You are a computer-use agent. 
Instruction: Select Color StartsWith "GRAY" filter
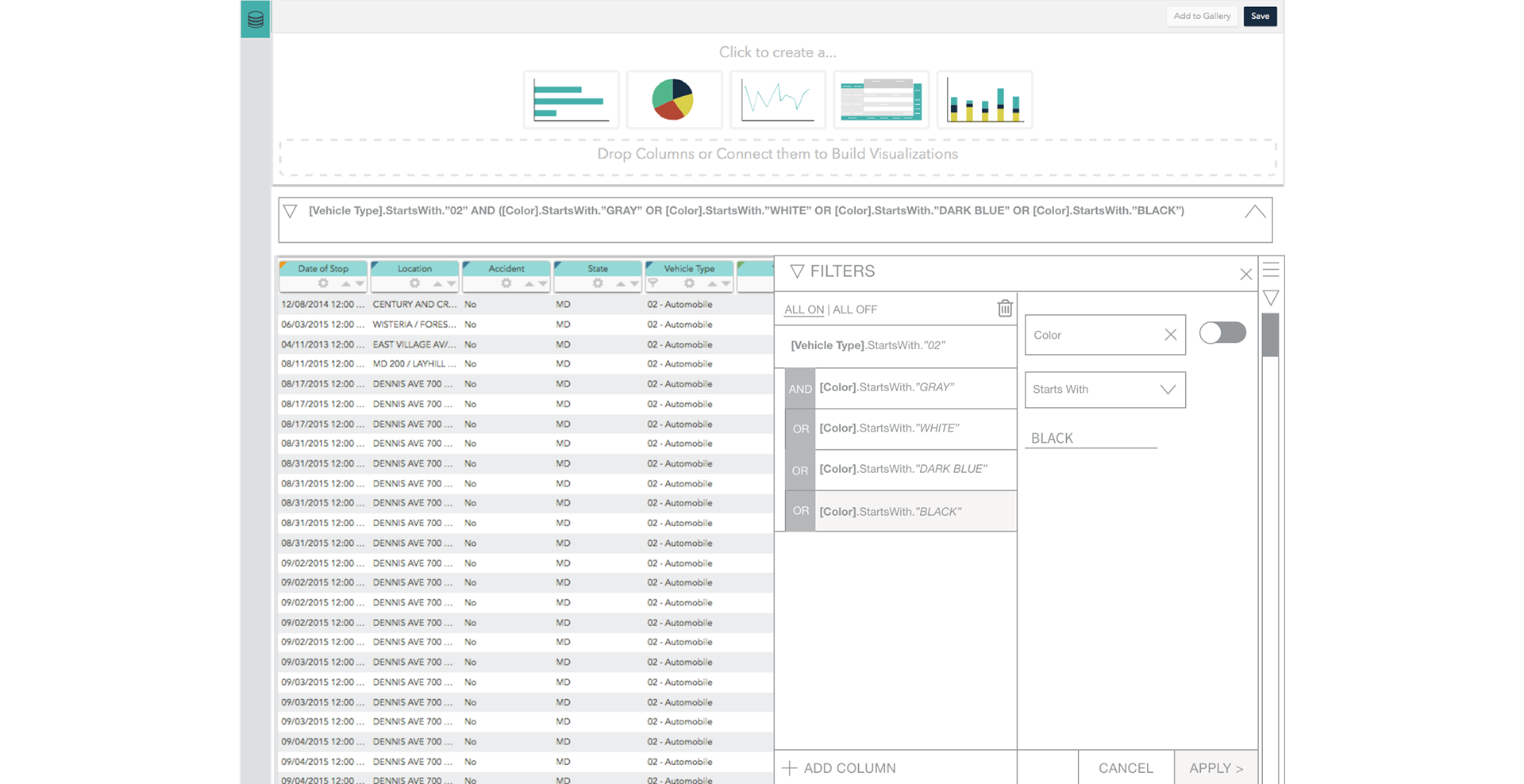(x=916, y=388)
